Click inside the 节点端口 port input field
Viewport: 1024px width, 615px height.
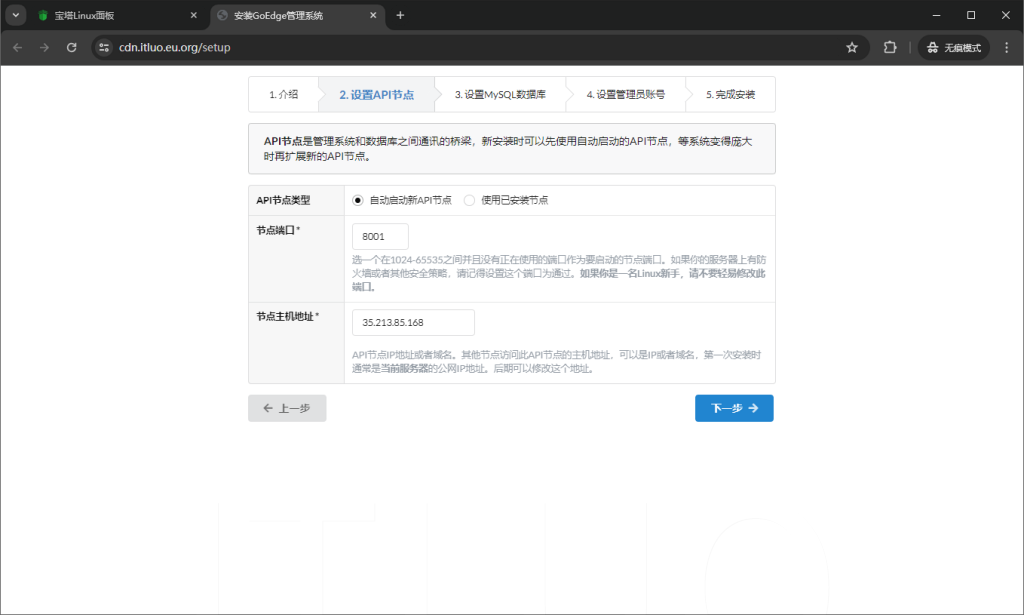[x=379, y=236]
